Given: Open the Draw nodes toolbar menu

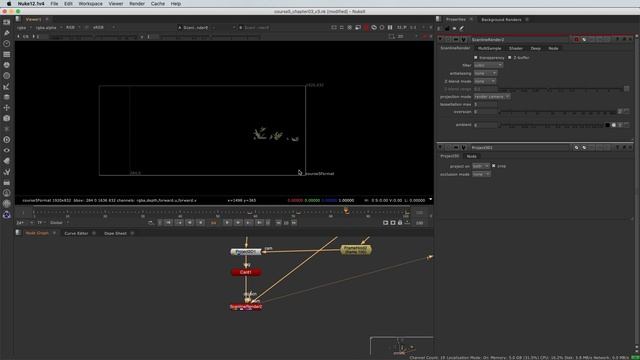Looking at the screenshot, I should [7, 33].
